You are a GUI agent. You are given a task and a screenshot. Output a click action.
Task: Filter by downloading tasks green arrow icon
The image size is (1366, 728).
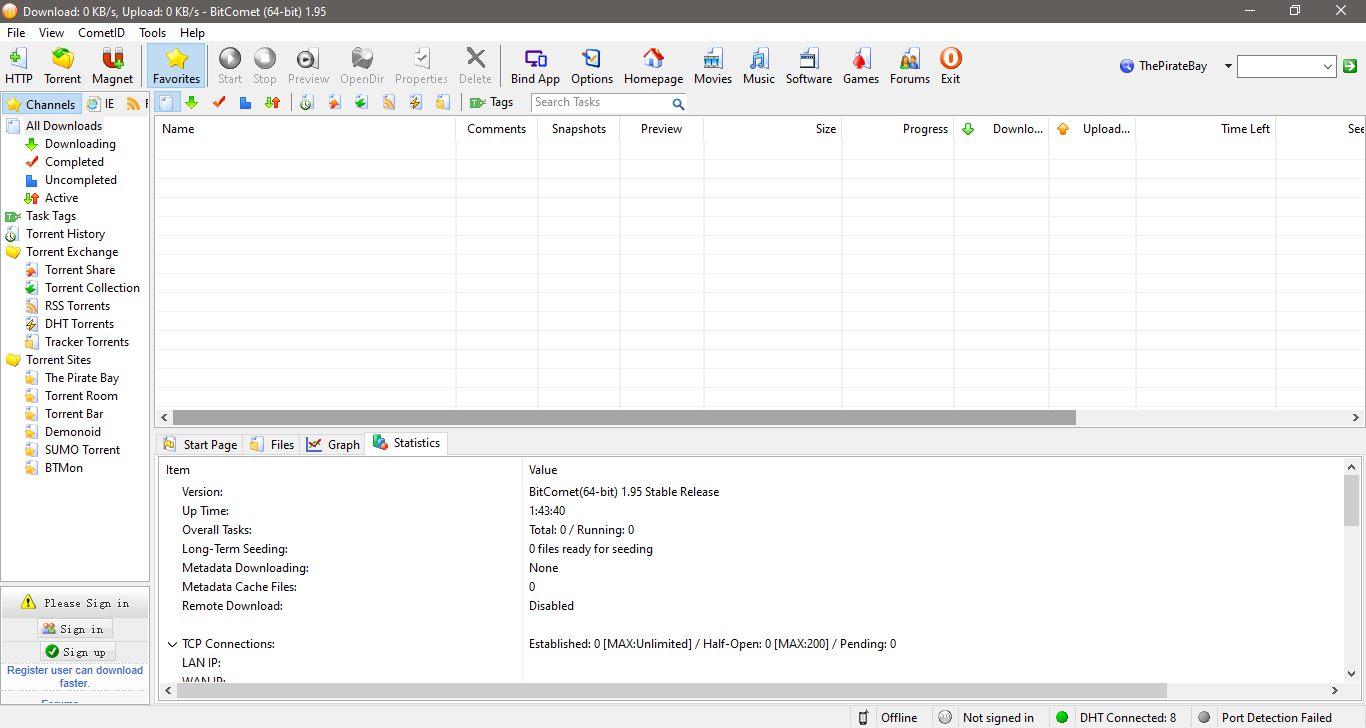(x=192, y=102)
